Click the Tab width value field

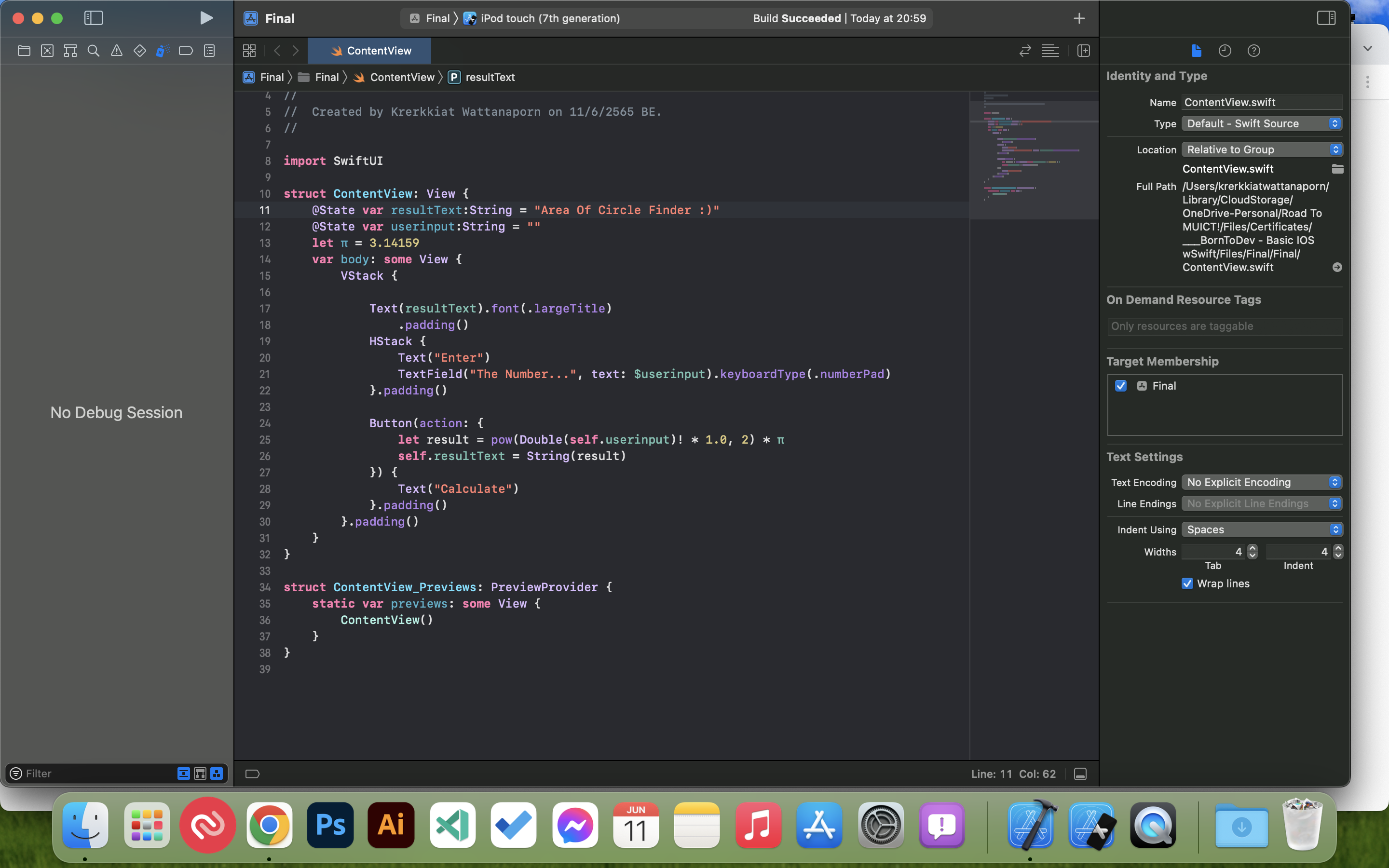(x=1213, y=552)
